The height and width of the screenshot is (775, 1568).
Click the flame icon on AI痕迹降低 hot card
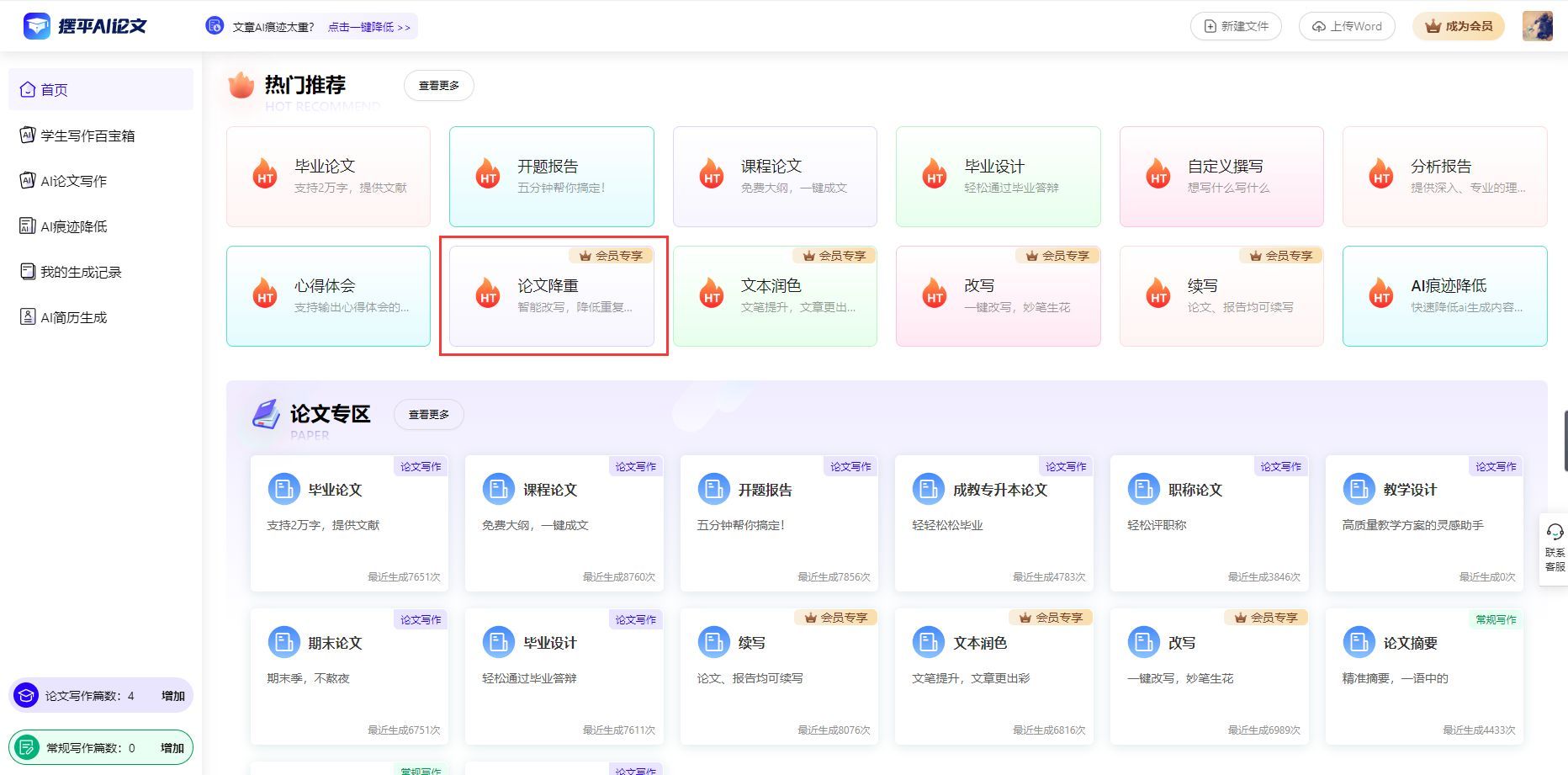point(1381,294)
